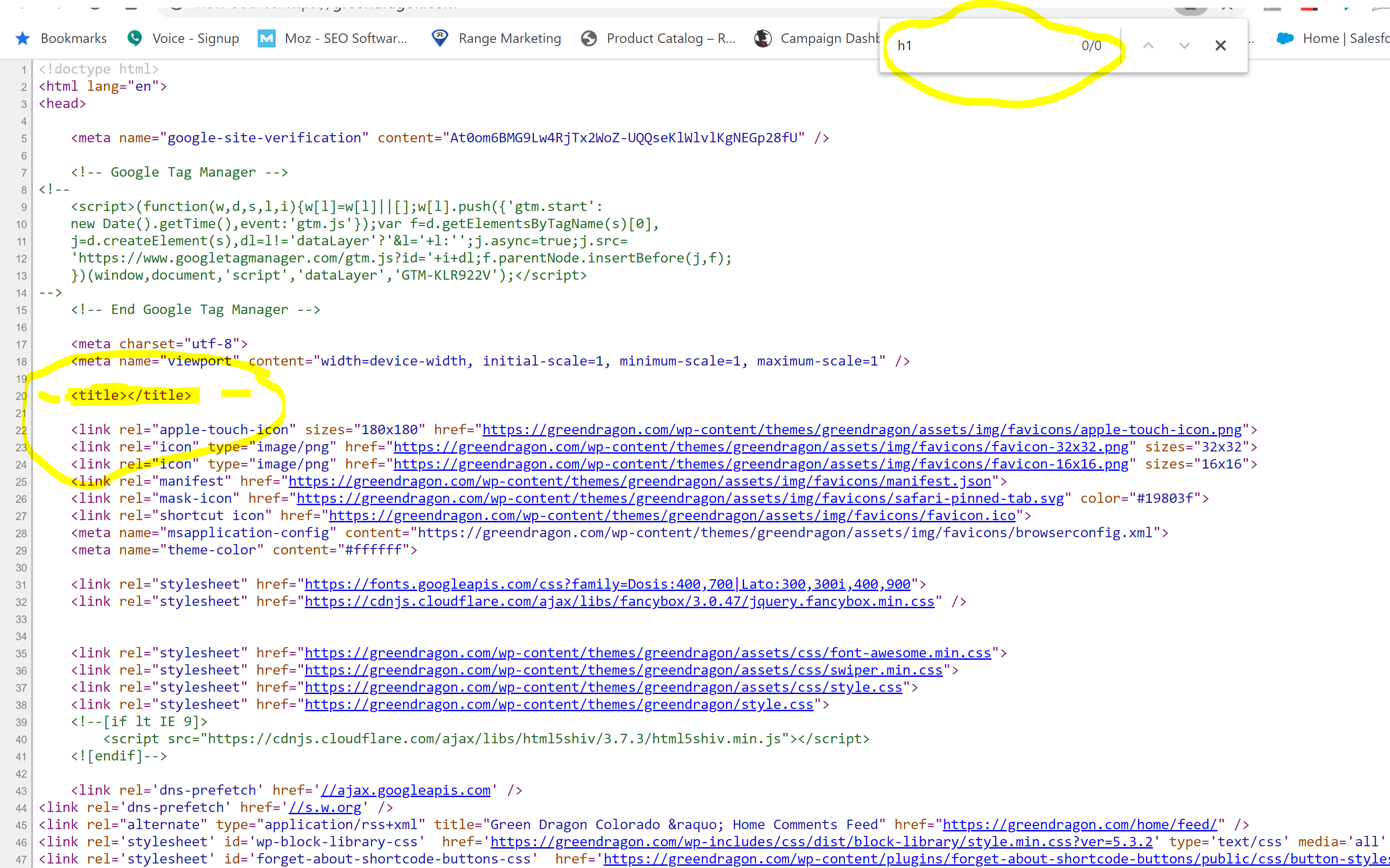The height and width of the screenshot is (868, 1390).
Task: Open the block-library style.min.css link
Action: [822, 842]
